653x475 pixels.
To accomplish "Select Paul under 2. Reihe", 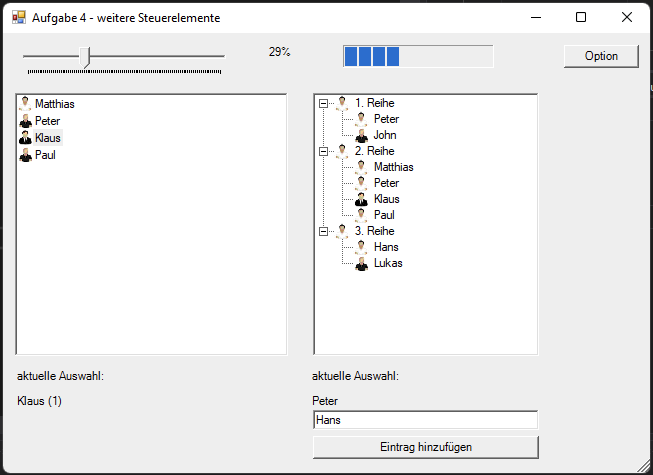I will pyautogui.click(x=384, y=215).
